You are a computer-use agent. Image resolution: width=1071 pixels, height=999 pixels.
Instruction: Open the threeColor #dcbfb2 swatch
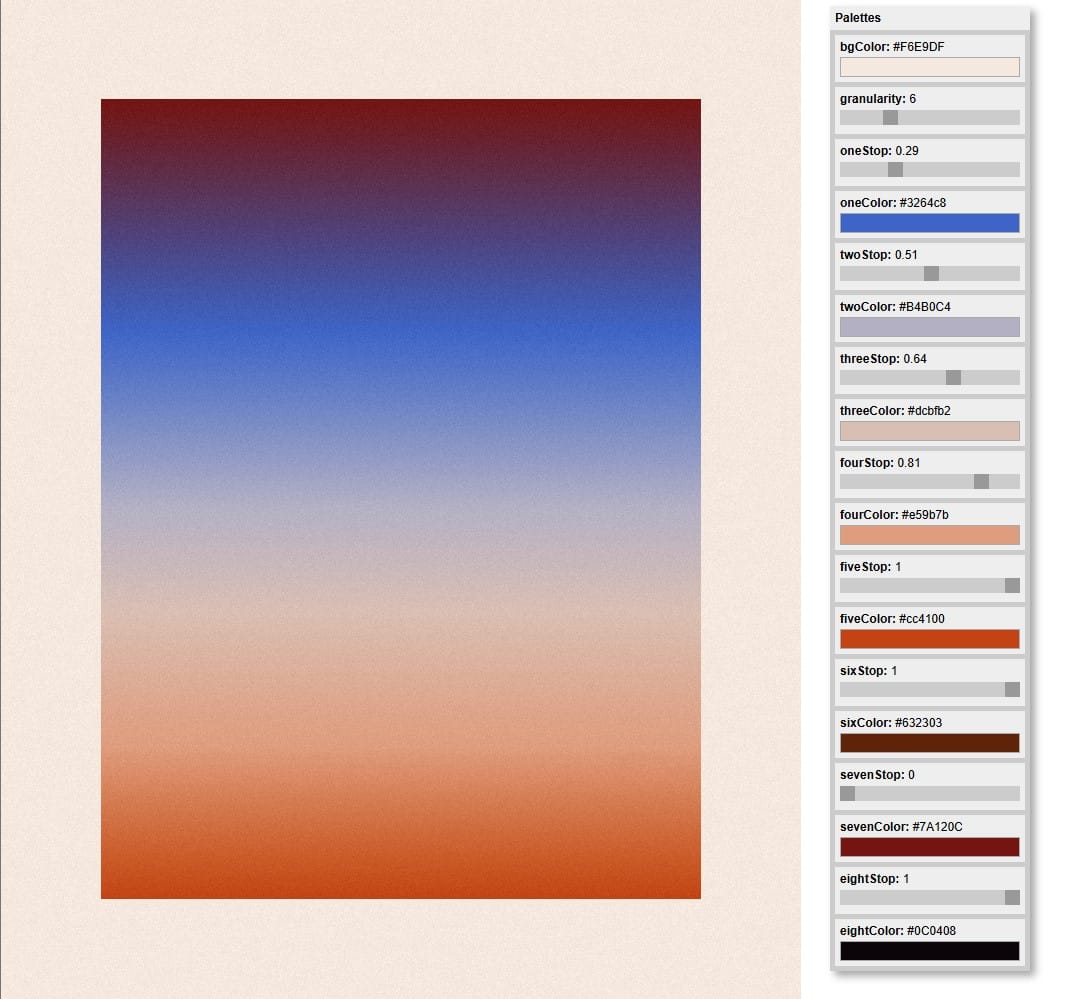pyautogui.click(x=930, y=431)
